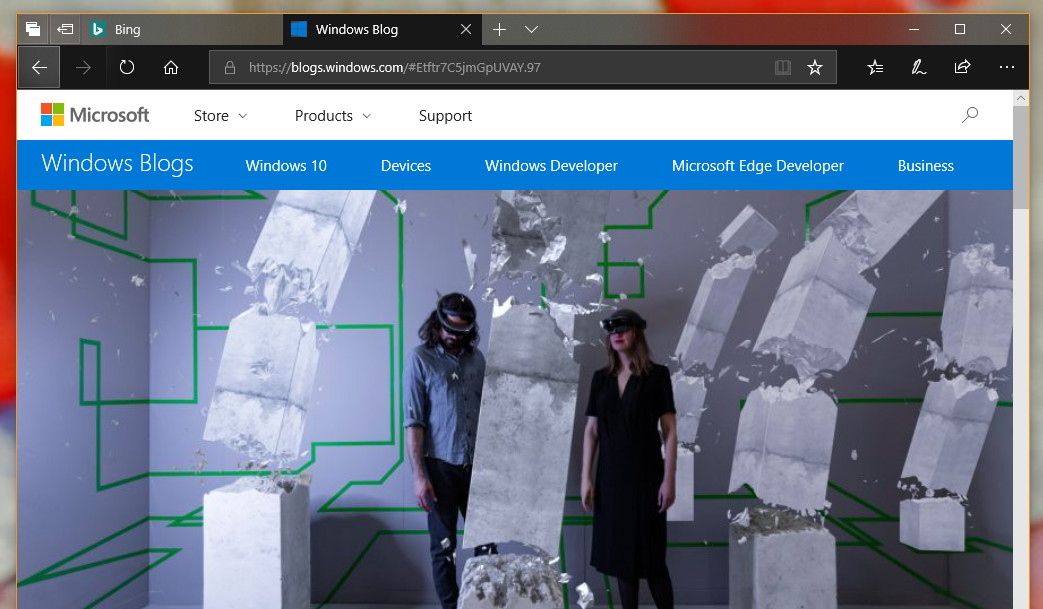Viewport: 1043px width, 609px height.
Task: Open the Windows Developer section
Action: [x=551, y=166]
